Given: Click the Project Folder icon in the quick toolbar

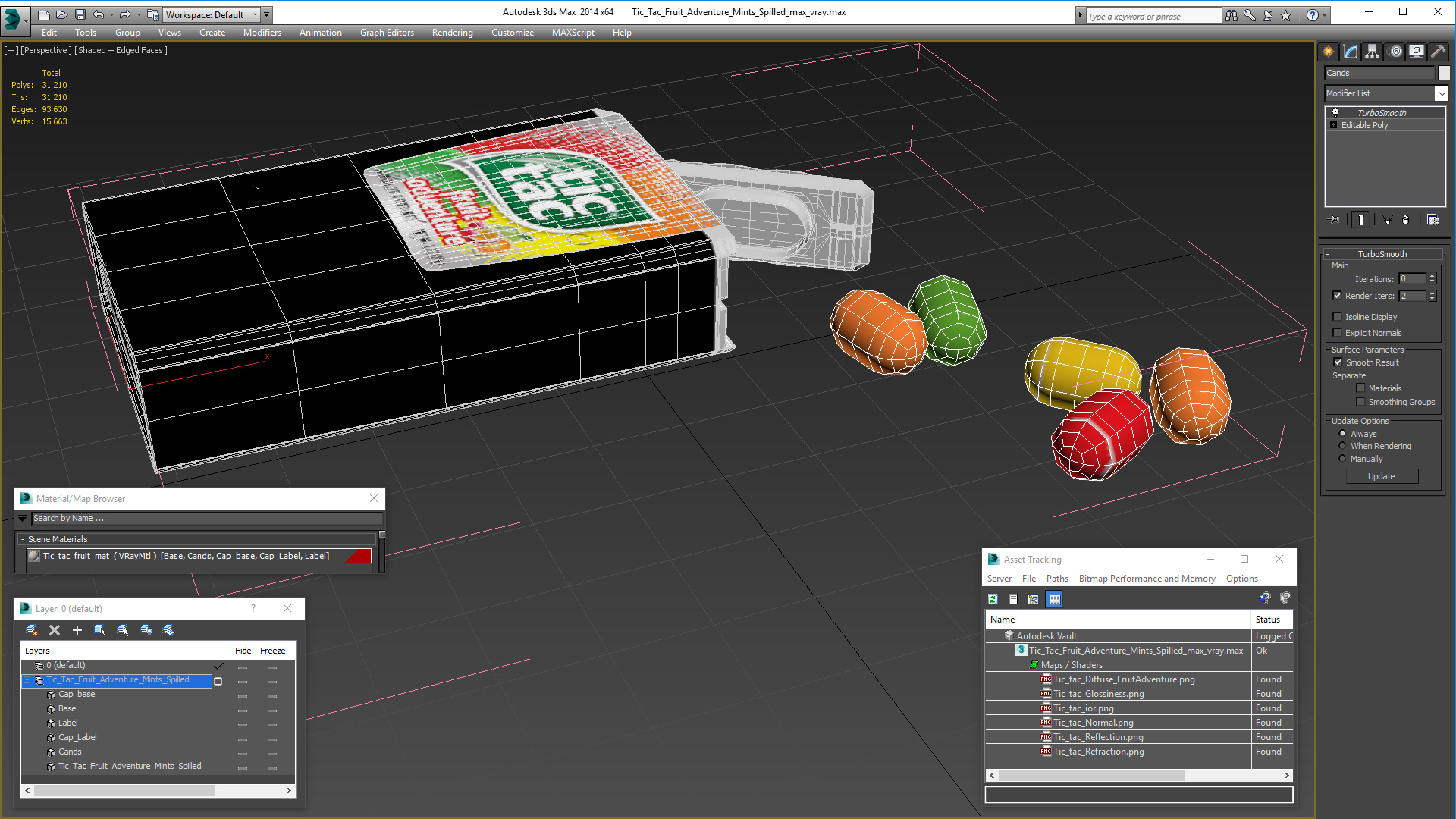Looking at the screenshot, I should coord(152,14).
